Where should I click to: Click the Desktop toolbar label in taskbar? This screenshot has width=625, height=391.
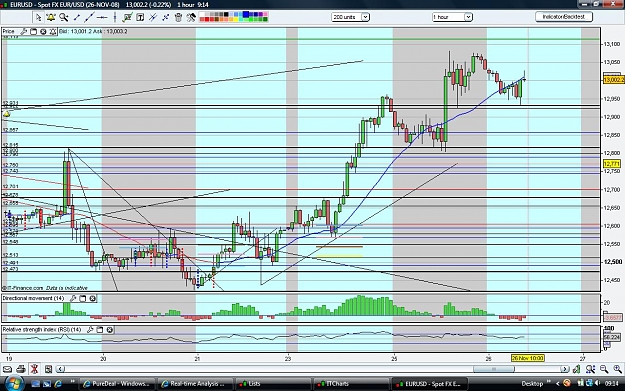(533, 383)
